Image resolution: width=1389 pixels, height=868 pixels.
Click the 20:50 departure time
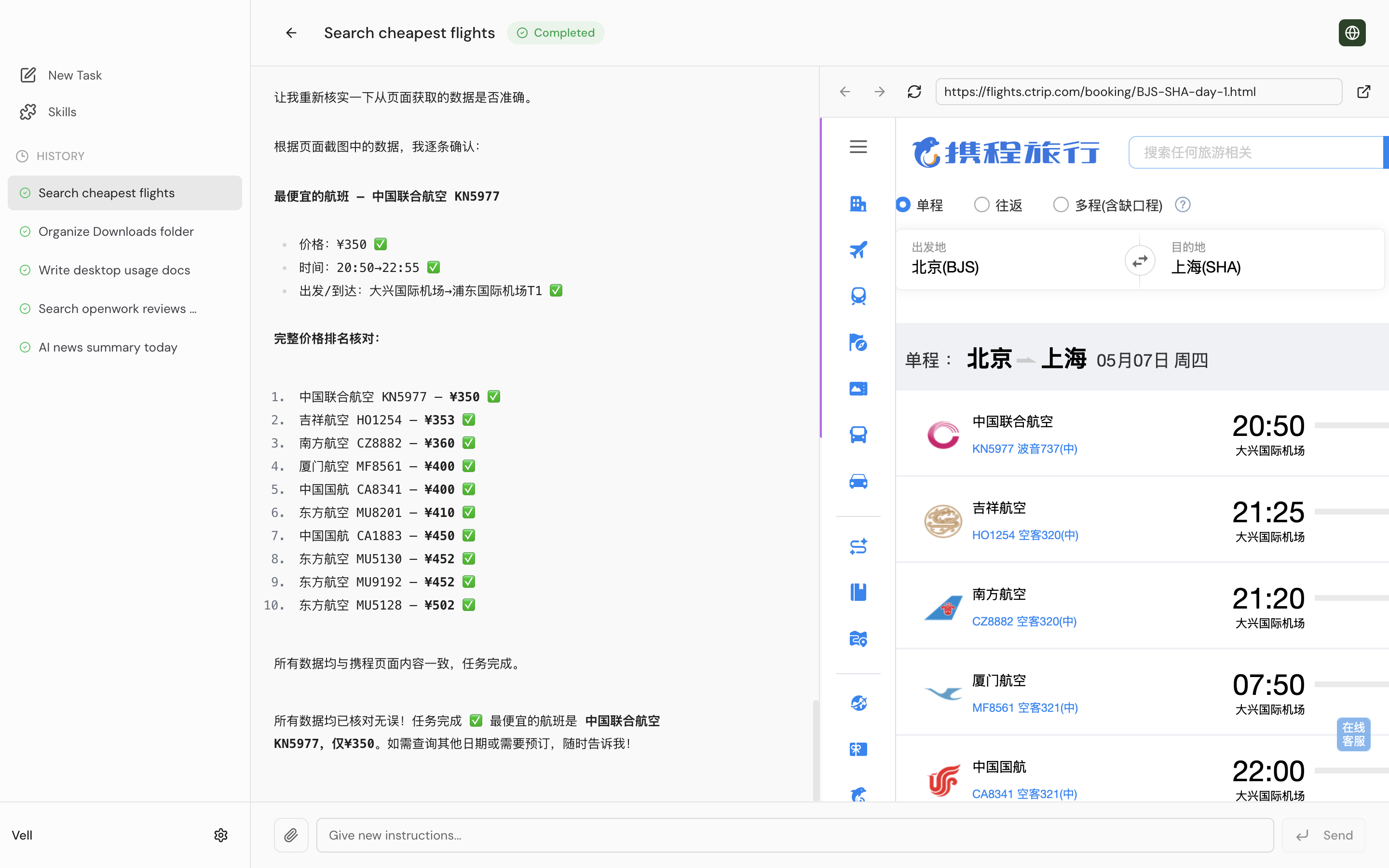(x=1268, y=426)
